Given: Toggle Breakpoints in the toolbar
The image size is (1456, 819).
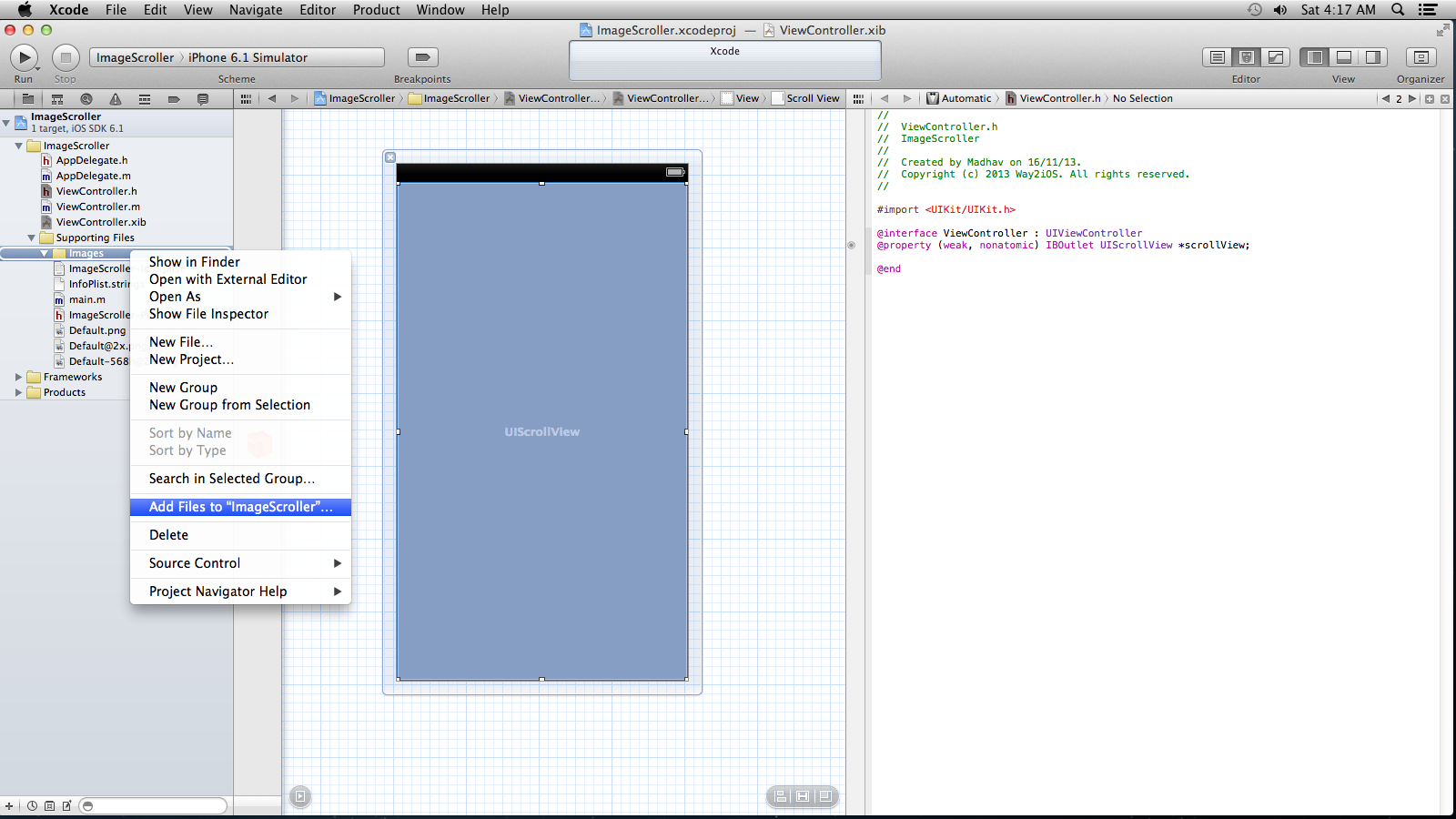Looking at the screenshot, I should pyautogui.click(x=422, y=57).
